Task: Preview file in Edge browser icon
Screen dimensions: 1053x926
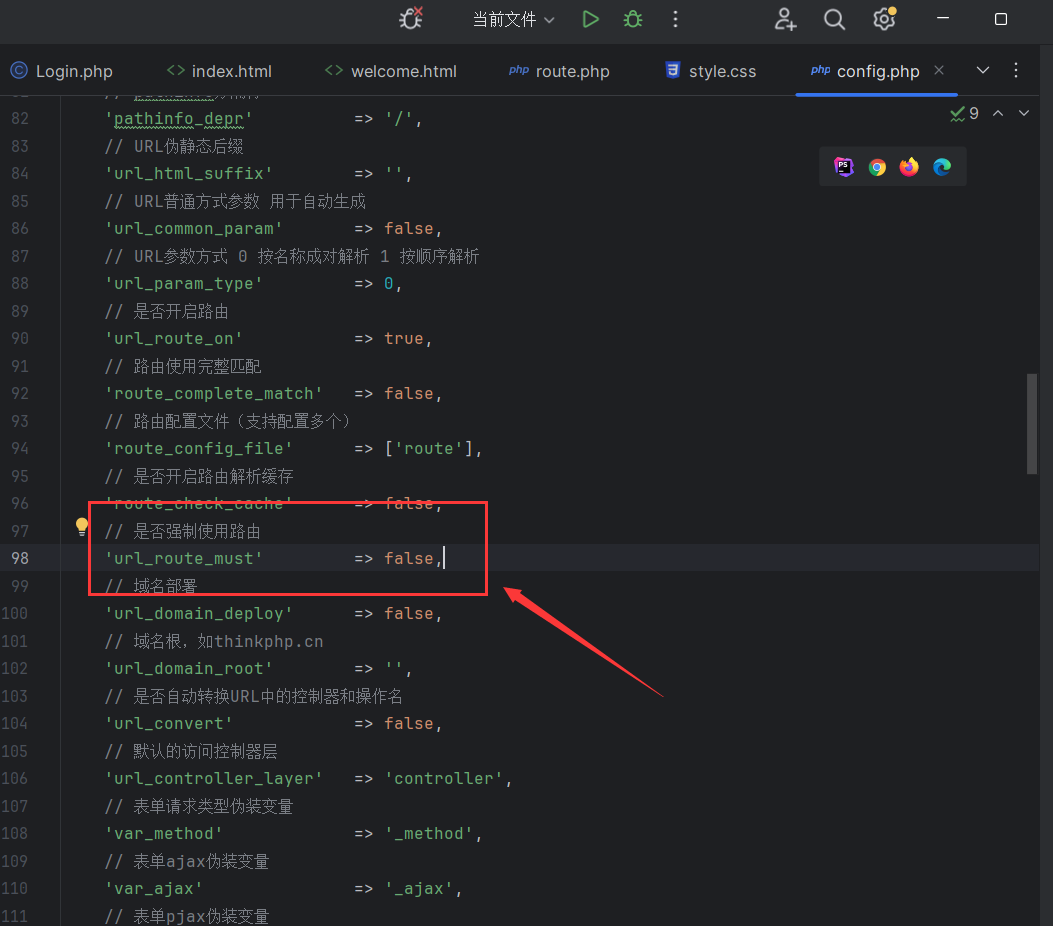Action: (942, 167)
